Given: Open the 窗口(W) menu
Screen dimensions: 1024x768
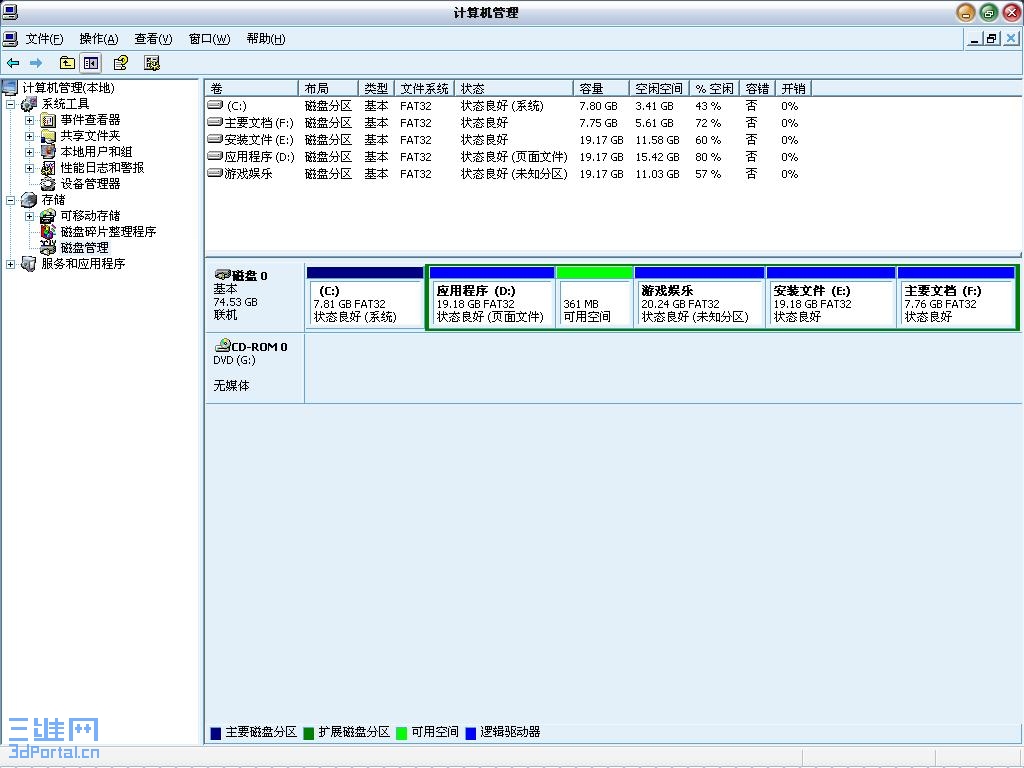Looking at the screenshot, I should 209,39.
